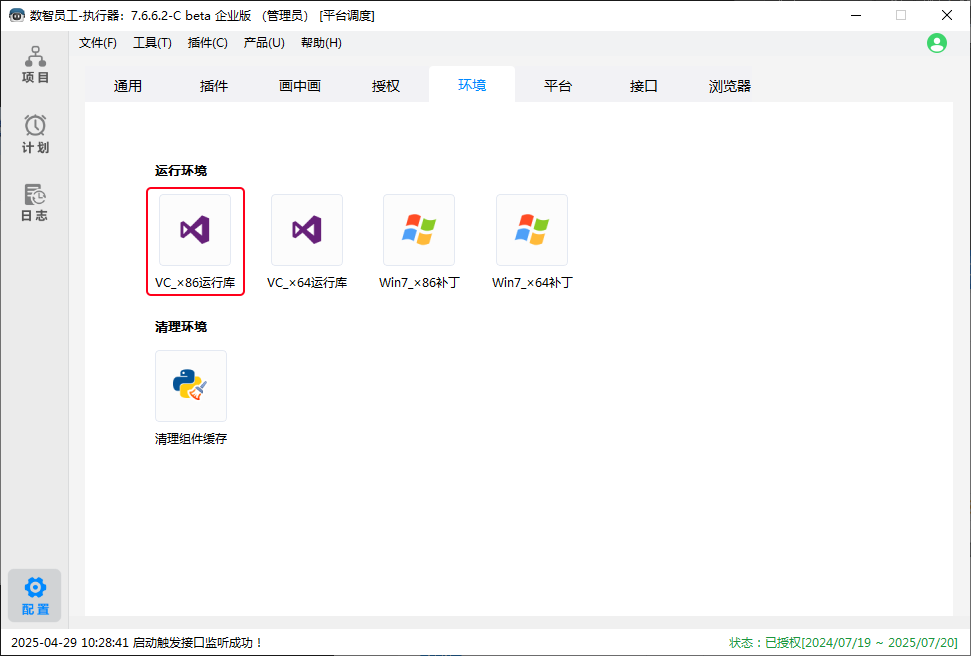Switch to the 授权 tab

tap(386, 85)
